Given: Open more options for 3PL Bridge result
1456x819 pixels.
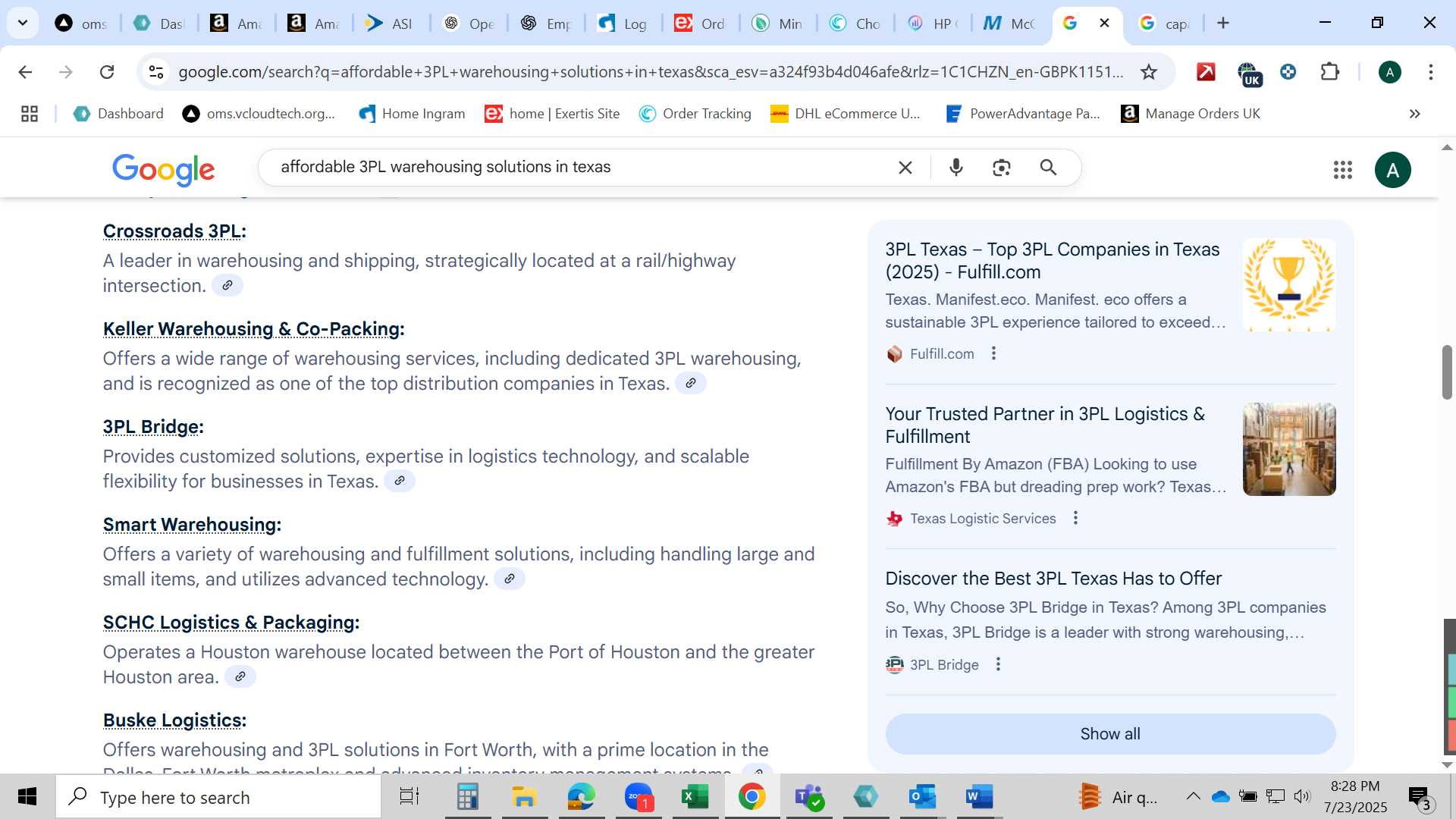Looking at the screenshot, I should 998,664.
